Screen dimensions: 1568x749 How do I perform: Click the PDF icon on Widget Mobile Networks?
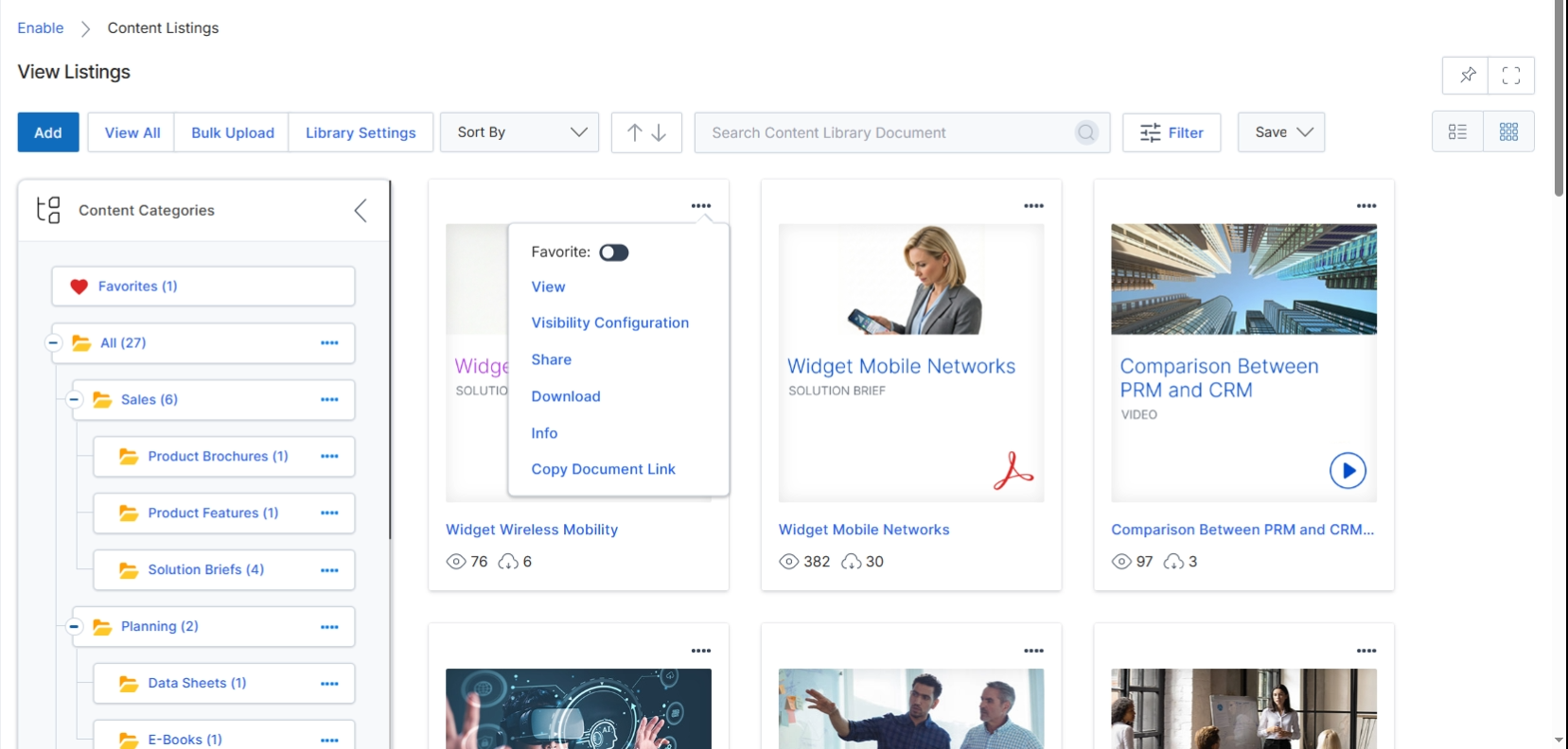coord(1013,471)
